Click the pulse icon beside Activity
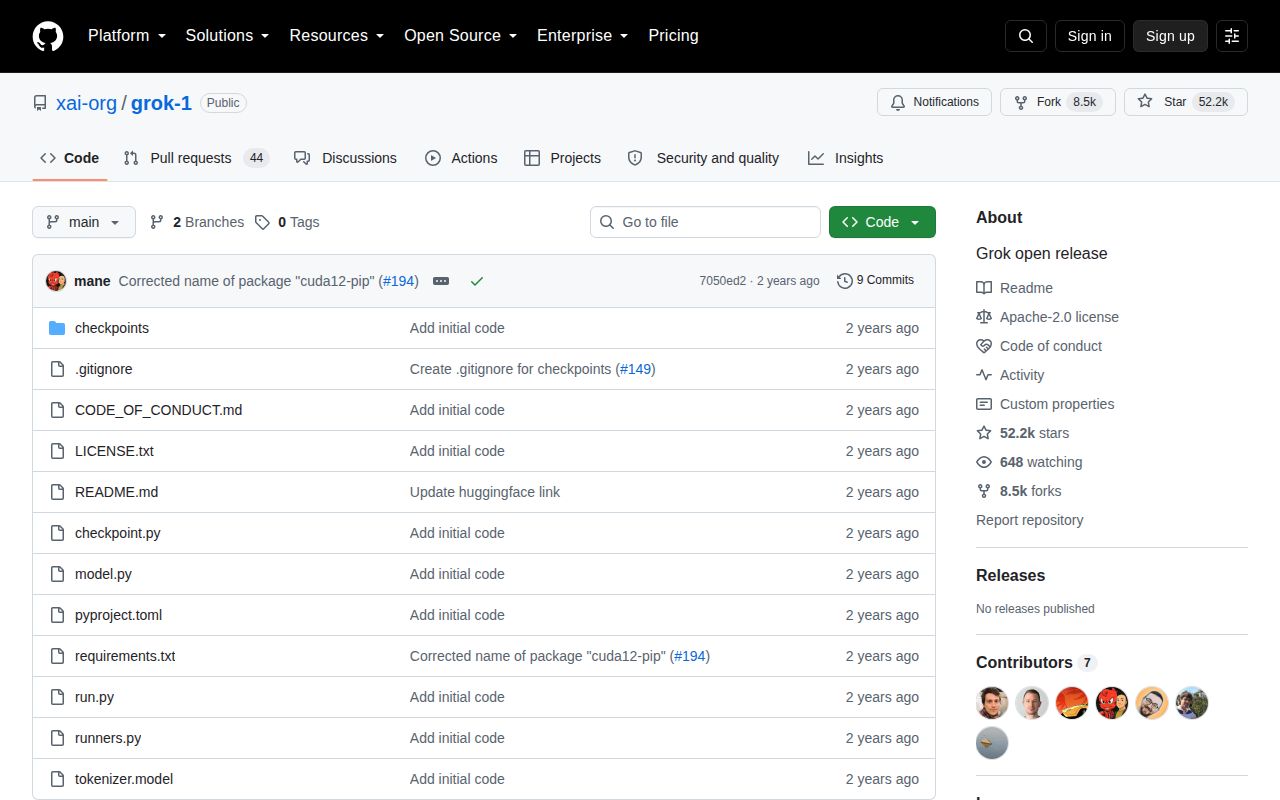1280x800 pixels. point(984,375)
